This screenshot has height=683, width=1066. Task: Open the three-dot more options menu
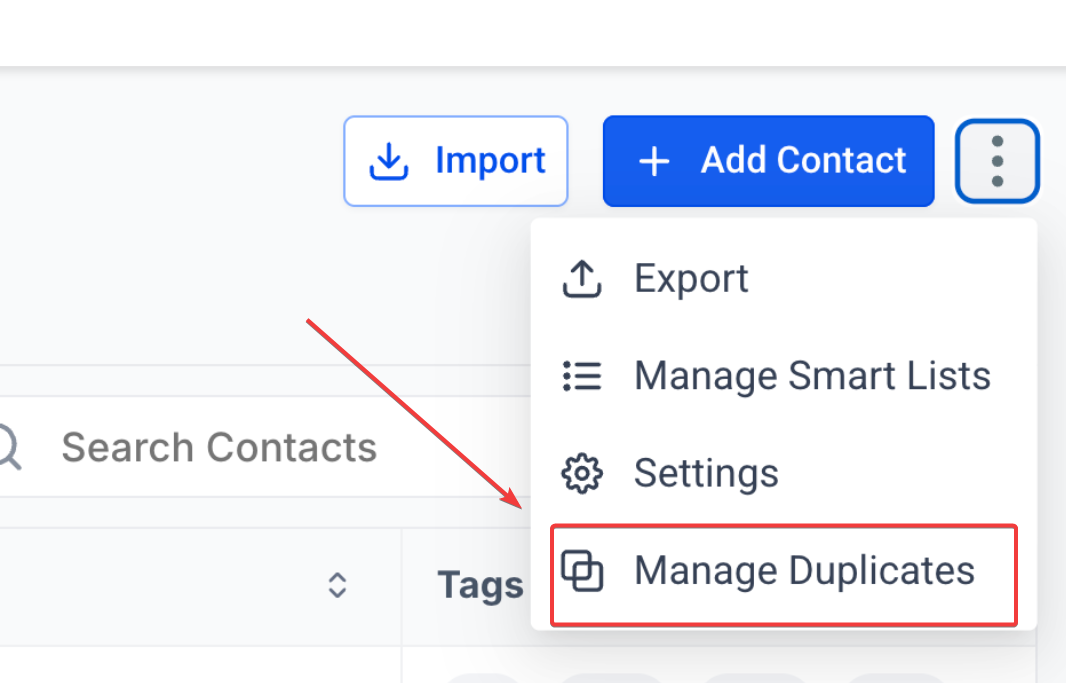point(997,161)
